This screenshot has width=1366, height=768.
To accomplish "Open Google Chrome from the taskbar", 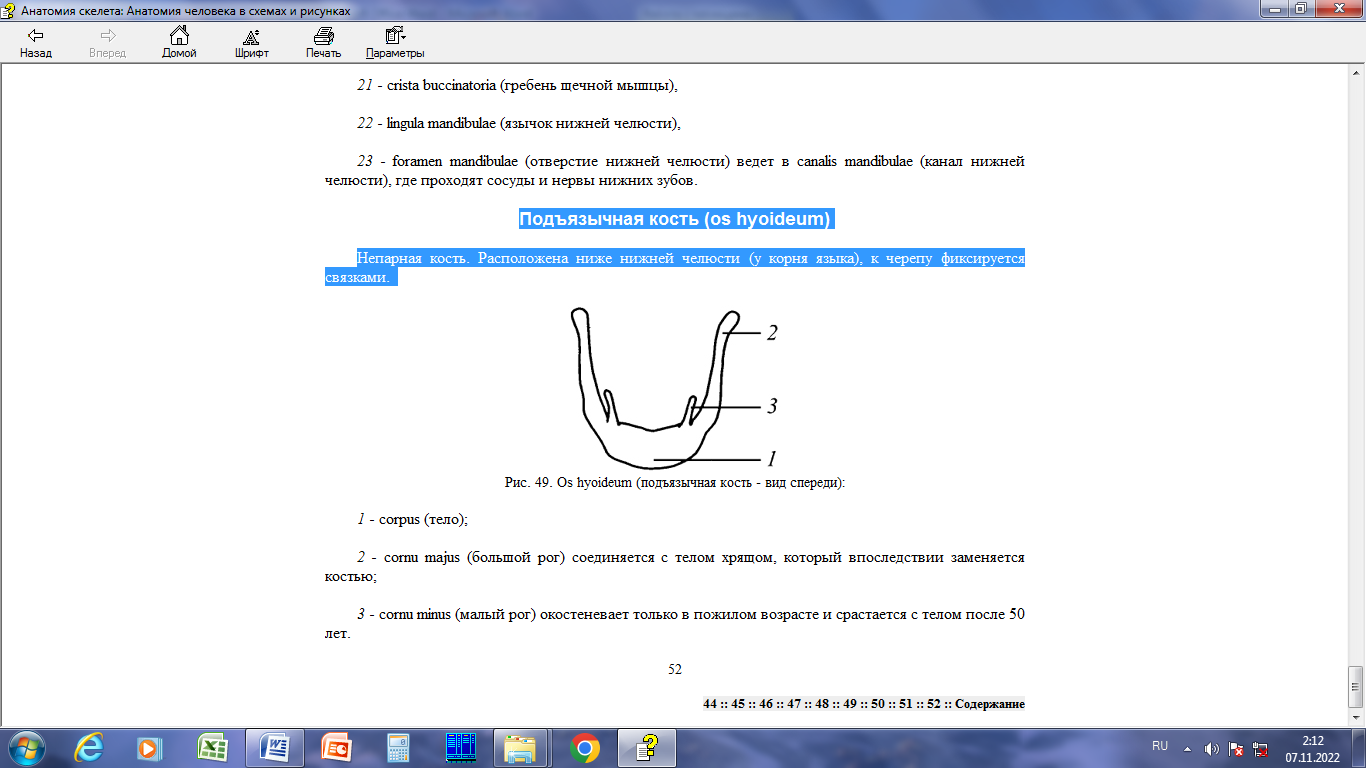I will pyautogui.click(x=584, y=747).
